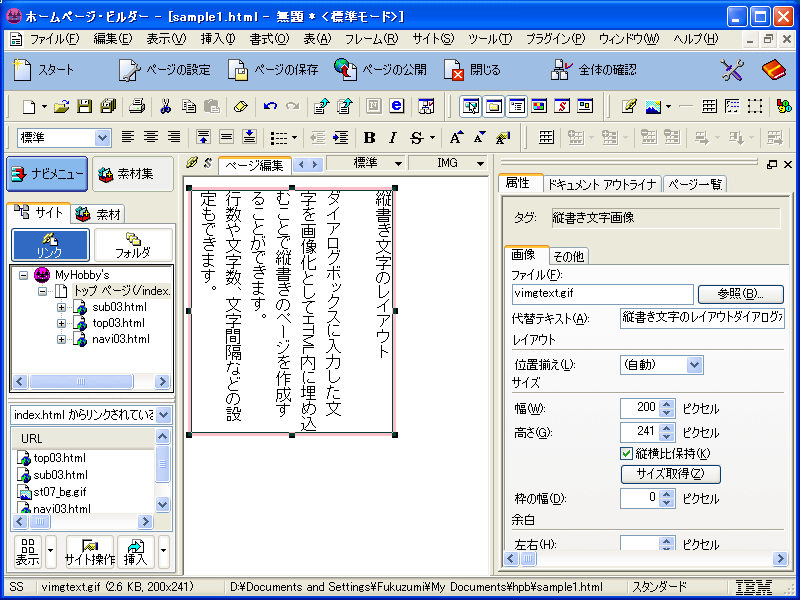Toggle keep aspect ratio (縦横比保持) checkbox

(x=626, y=453)
